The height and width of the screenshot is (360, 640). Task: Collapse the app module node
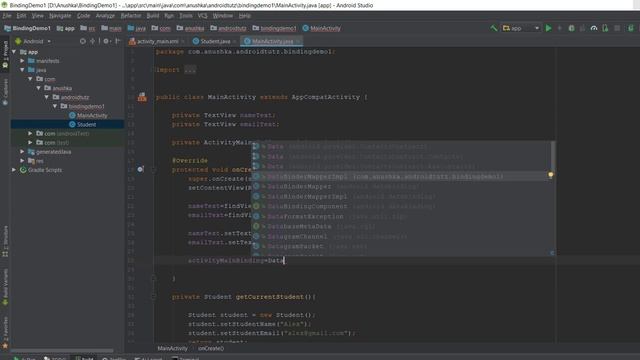tap(14, 52)
